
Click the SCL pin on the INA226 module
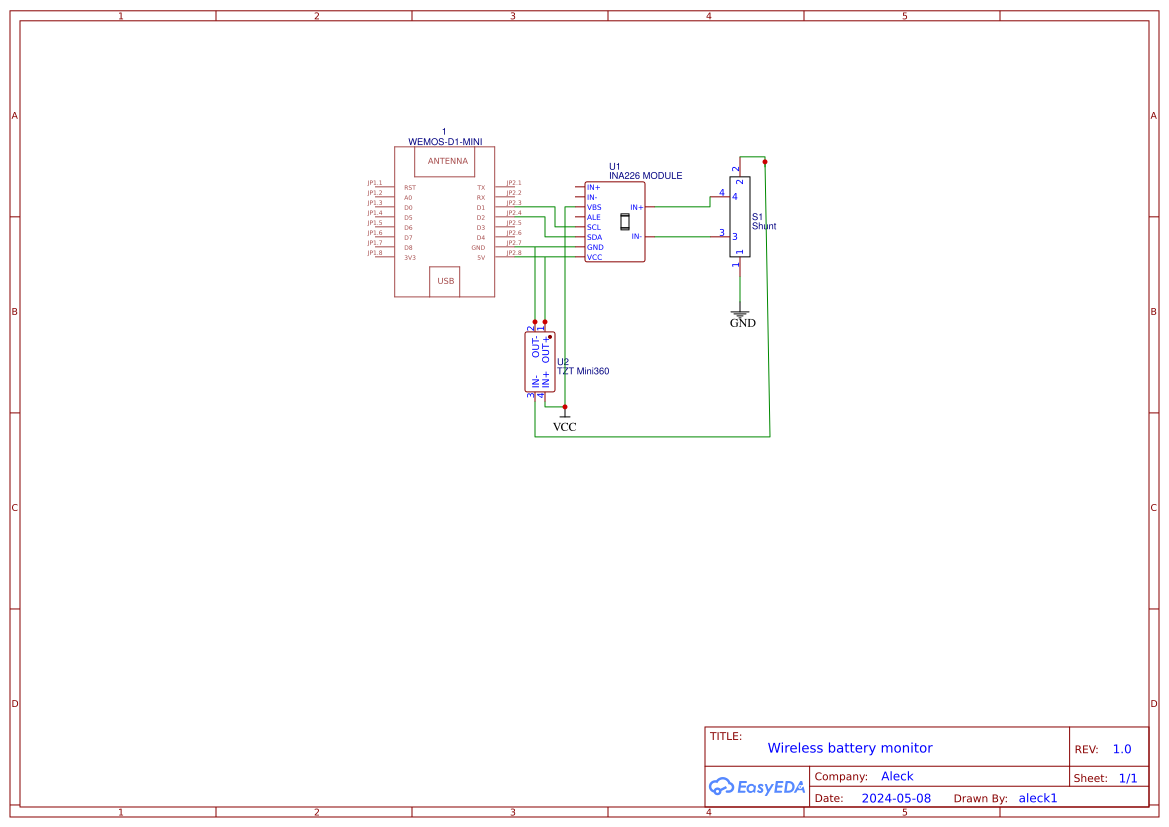coord(594,227)
